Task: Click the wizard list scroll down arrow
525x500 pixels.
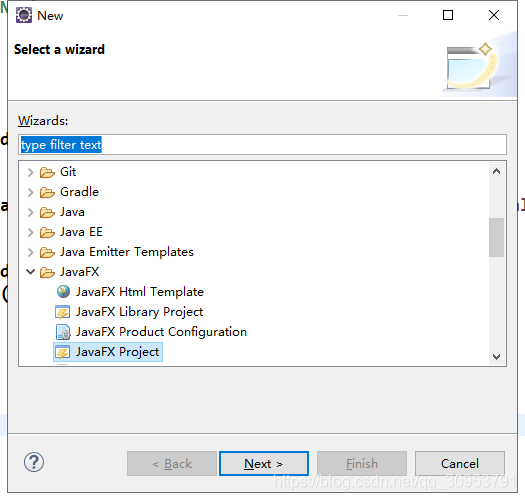Action: pyautogui.click(x=497, y=357)
